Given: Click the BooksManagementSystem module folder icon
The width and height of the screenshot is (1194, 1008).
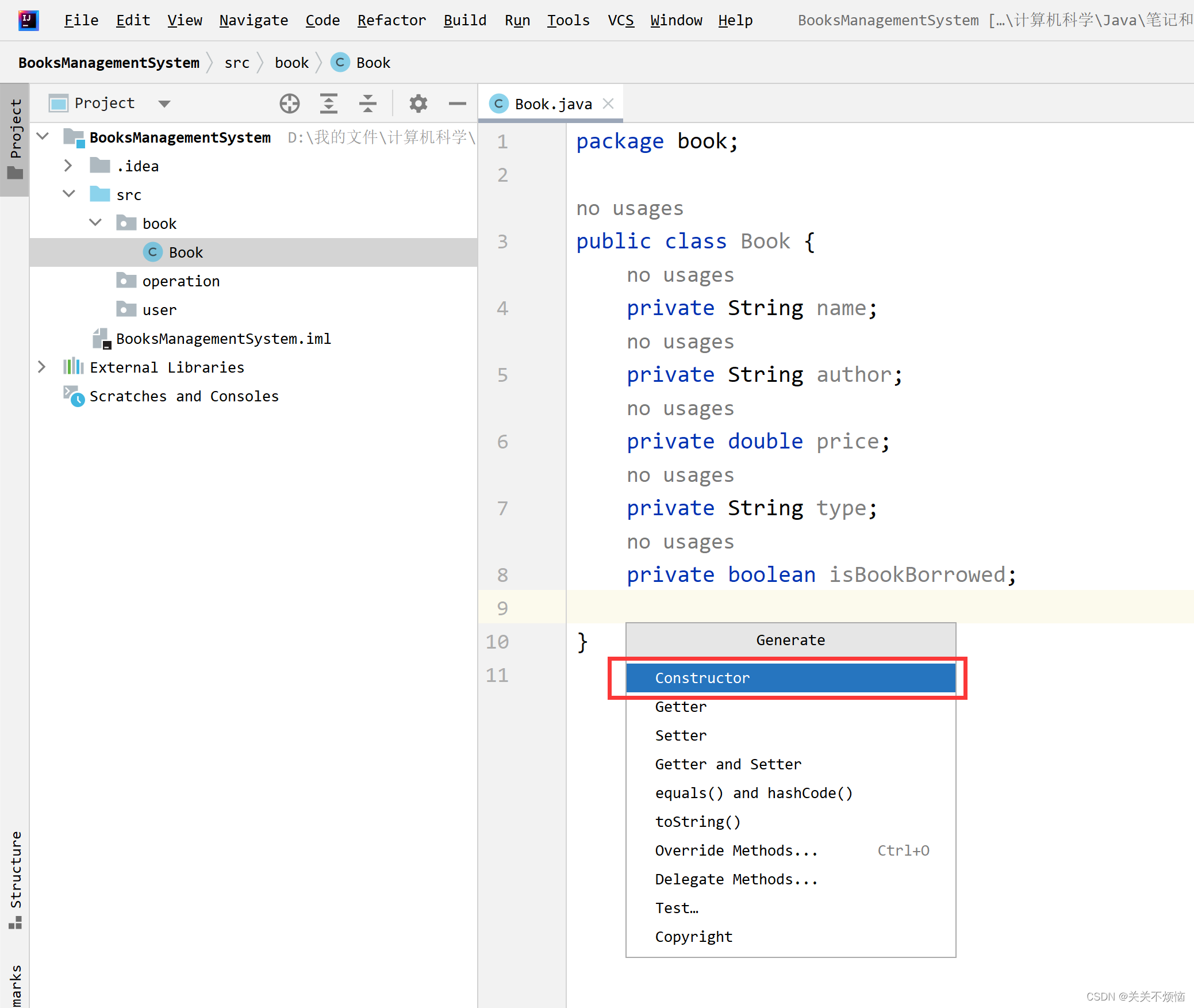Looking at the screenshot, I should [x=74, y=137].
